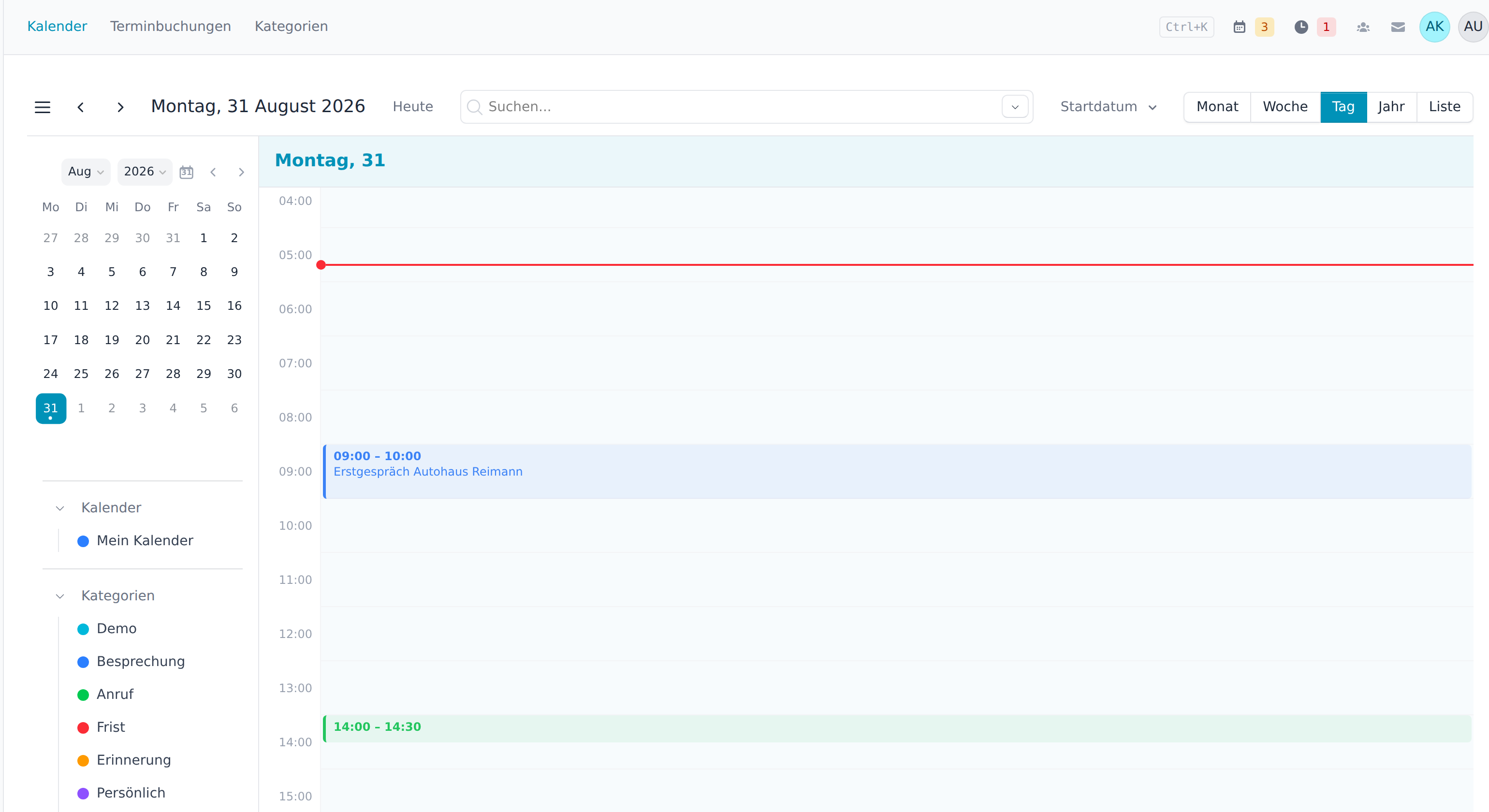Switch to Jahr view
1489x812 pixels.
click(x=1391, y=107)
